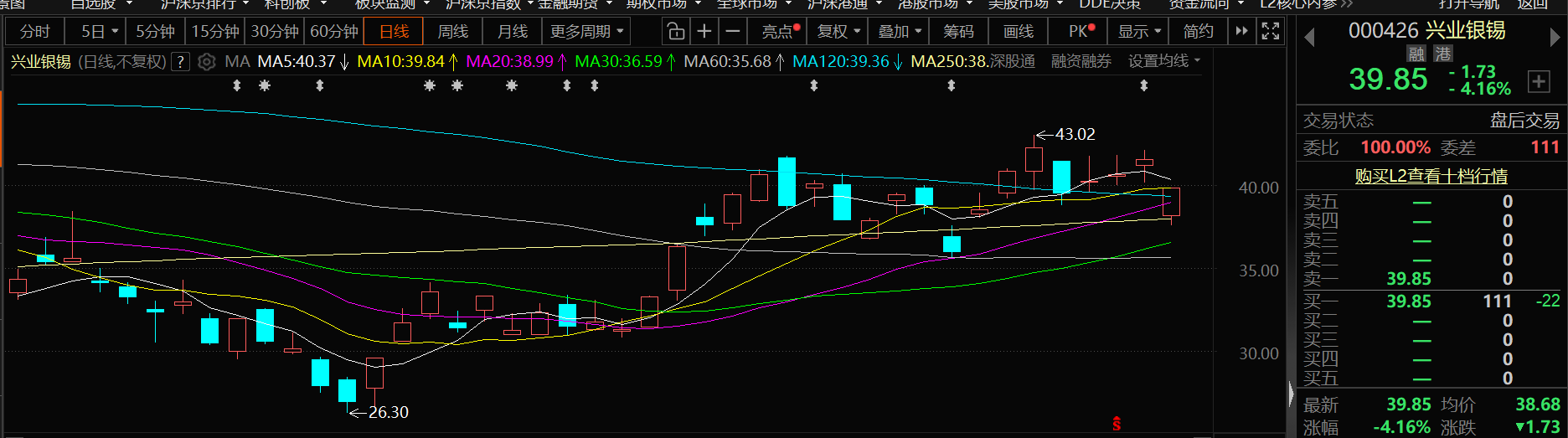Screen dimensions: 1568x438
Task: Click the 40.00 price axis label
Action: (x=1258, y=188)
